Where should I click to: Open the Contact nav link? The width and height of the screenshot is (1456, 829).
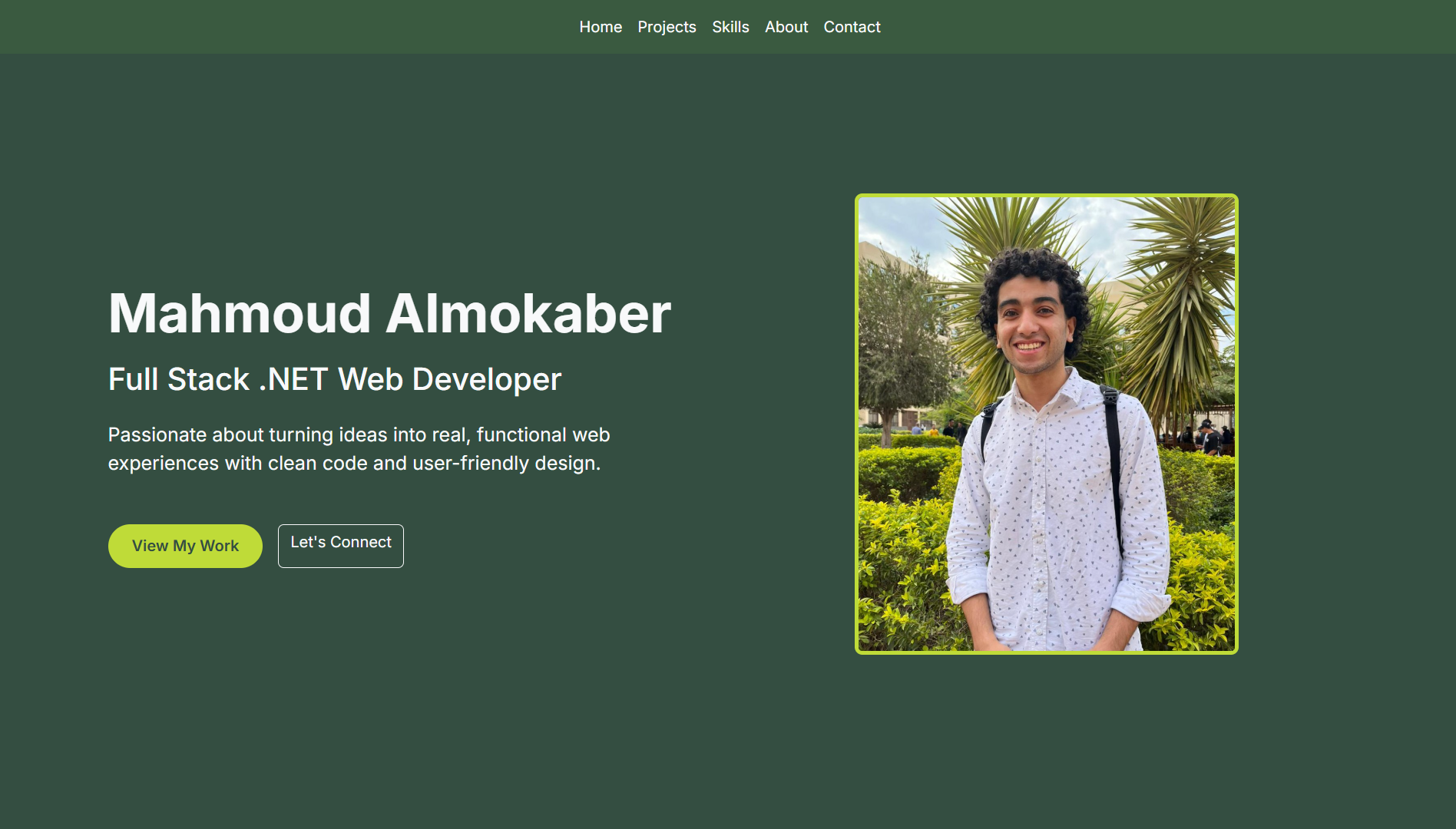click(x=852, y=27)
